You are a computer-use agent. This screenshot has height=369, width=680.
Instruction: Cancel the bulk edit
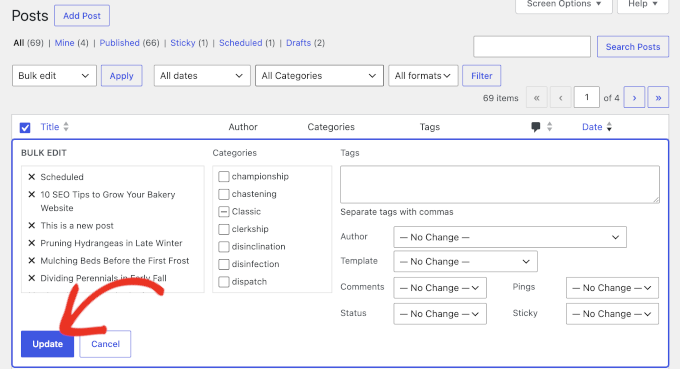click(105, 344)
